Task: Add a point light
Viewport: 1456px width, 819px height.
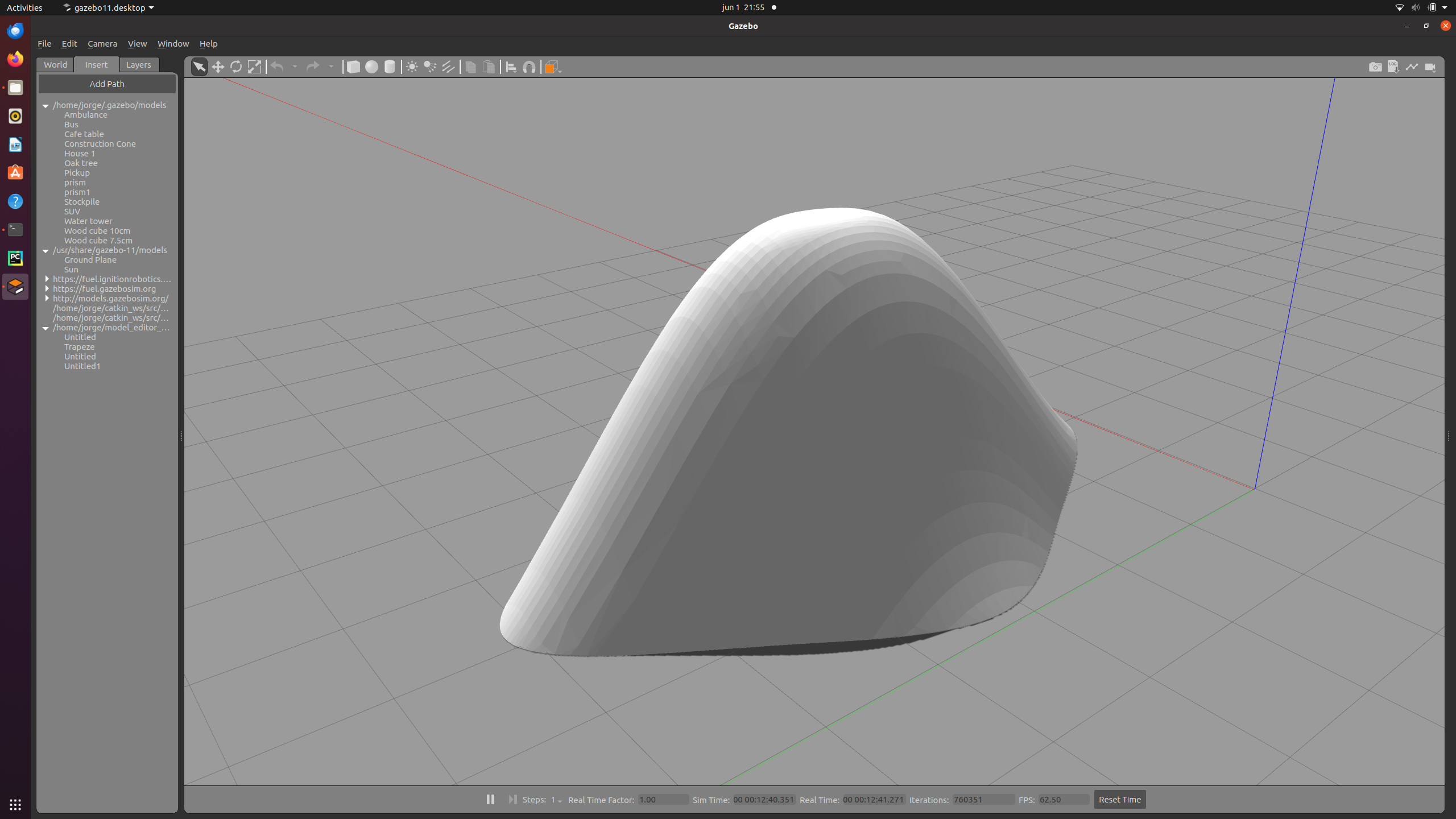Action: point(412,67)
